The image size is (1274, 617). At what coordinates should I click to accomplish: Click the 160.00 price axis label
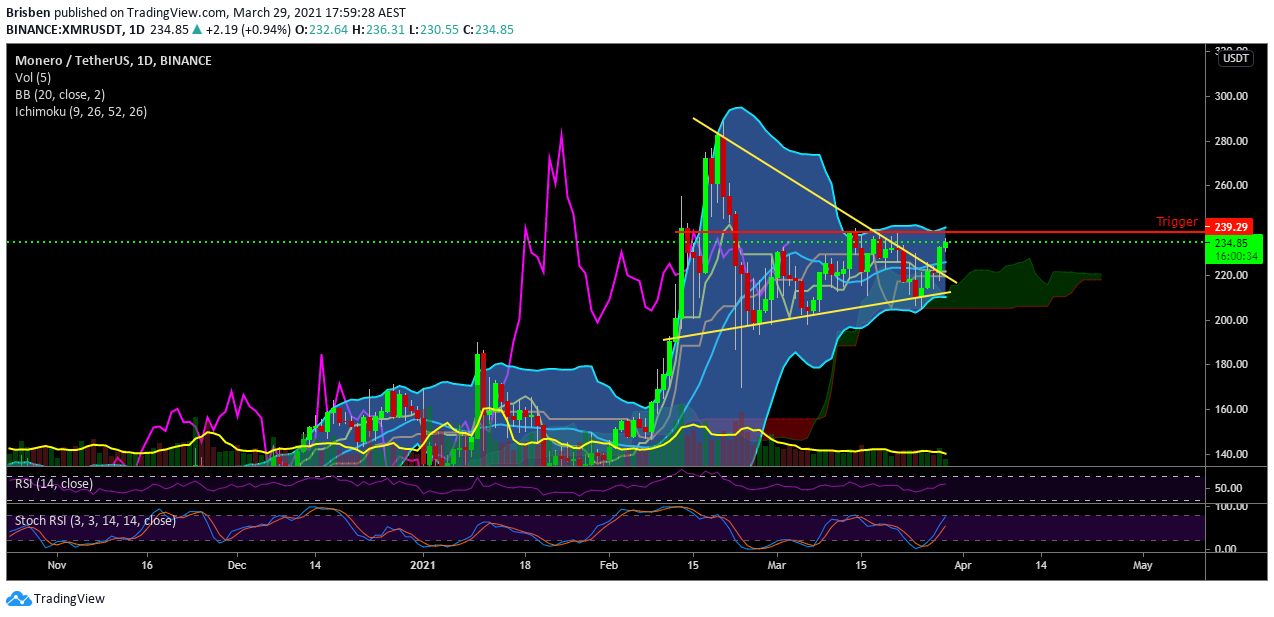1230,409
